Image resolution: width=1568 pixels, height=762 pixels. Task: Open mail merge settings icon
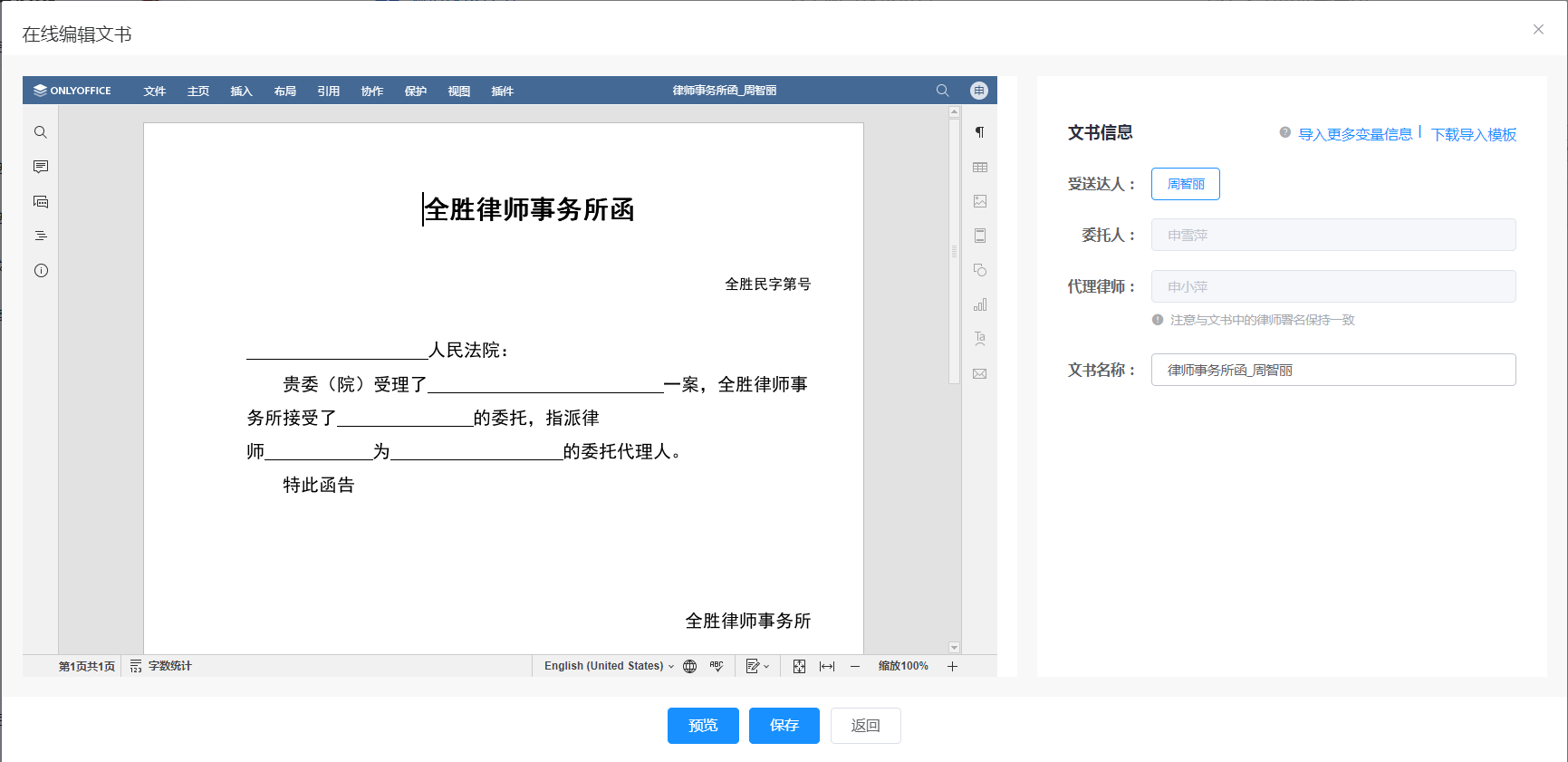pos(979,373)
